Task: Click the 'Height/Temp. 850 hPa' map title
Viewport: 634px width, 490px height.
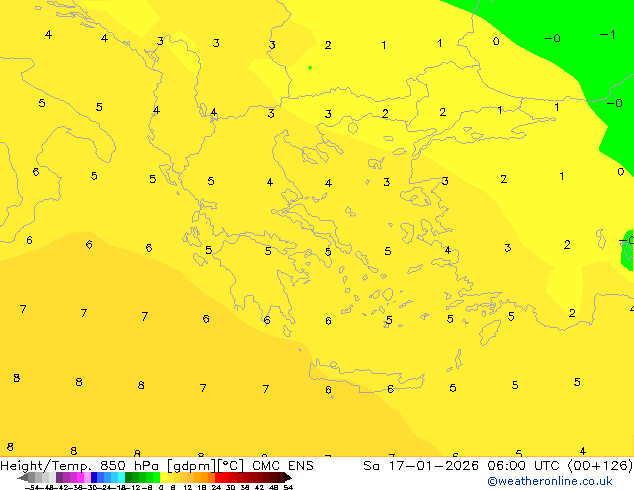Action: 79,466
